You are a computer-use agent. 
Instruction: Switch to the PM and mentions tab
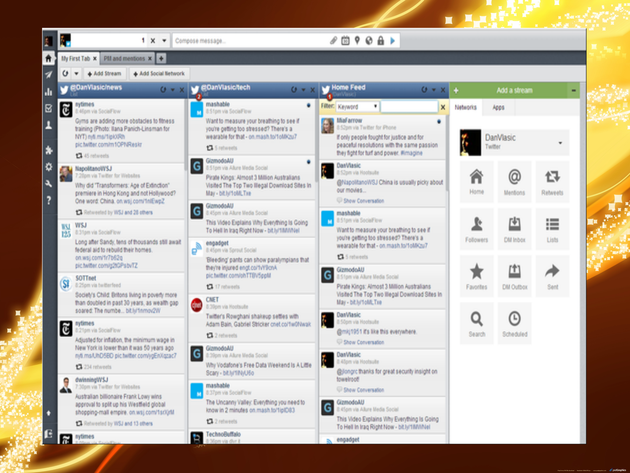pyautogui.click(x=124, y=59)
